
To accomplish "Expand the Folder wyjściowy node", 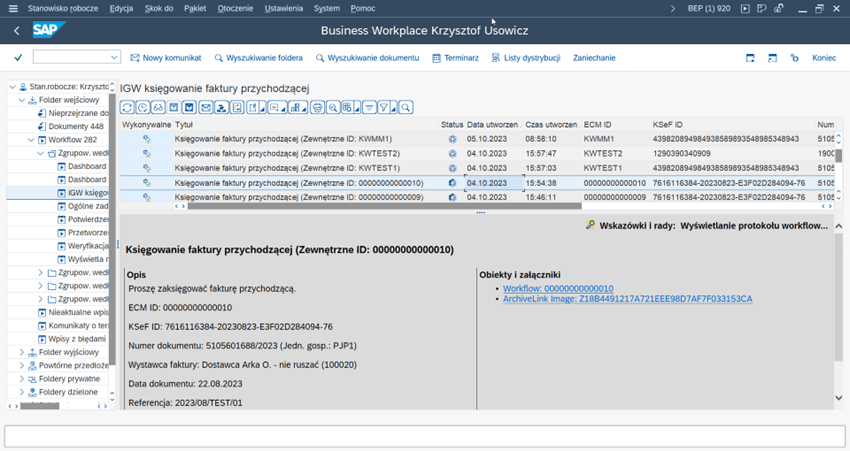I will tap(22, 352).
